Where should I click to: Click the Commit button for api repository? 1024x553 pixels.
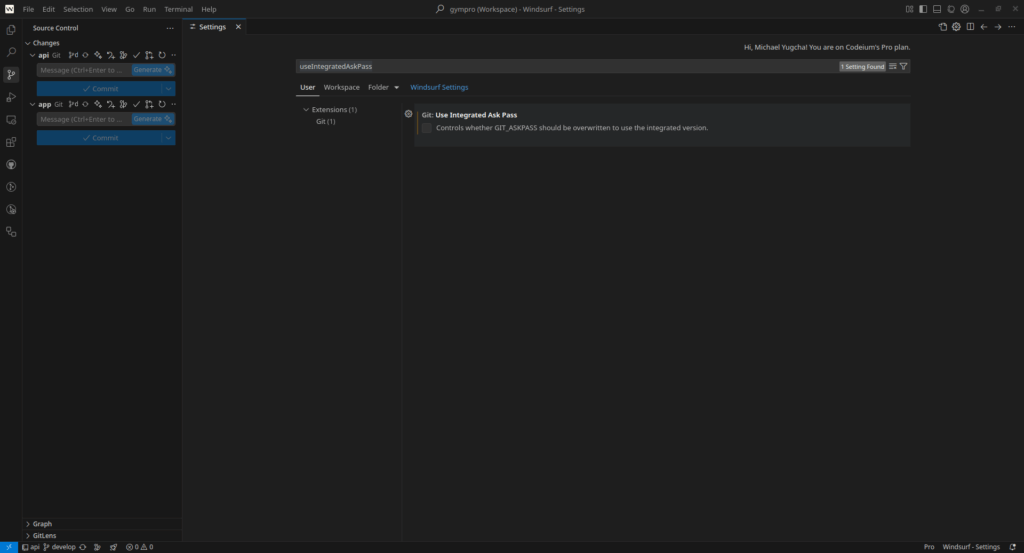pos(99,89)
